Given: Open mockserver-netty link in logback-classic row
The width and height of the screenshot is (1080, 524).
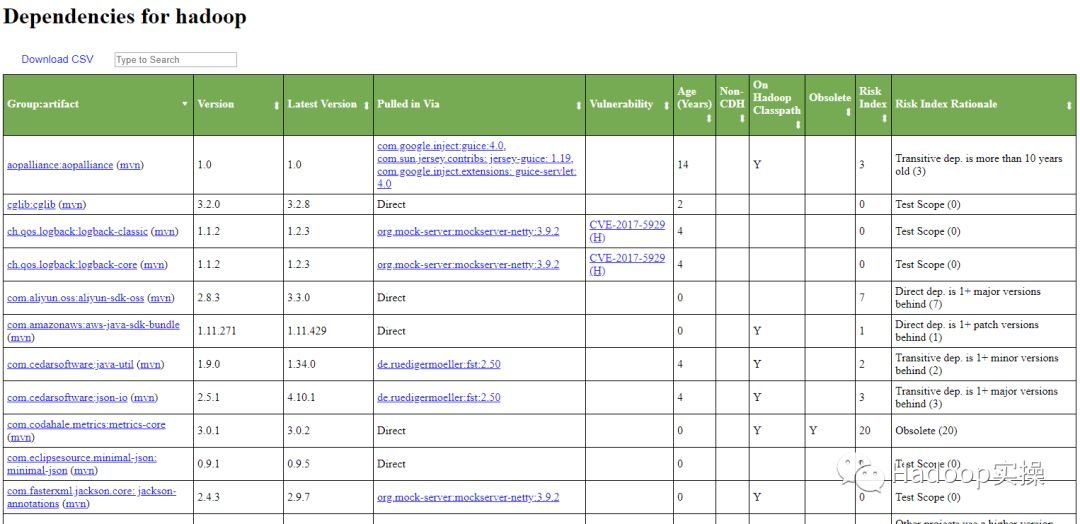Looking at the screenshot, I should click(x=468, y=231).
